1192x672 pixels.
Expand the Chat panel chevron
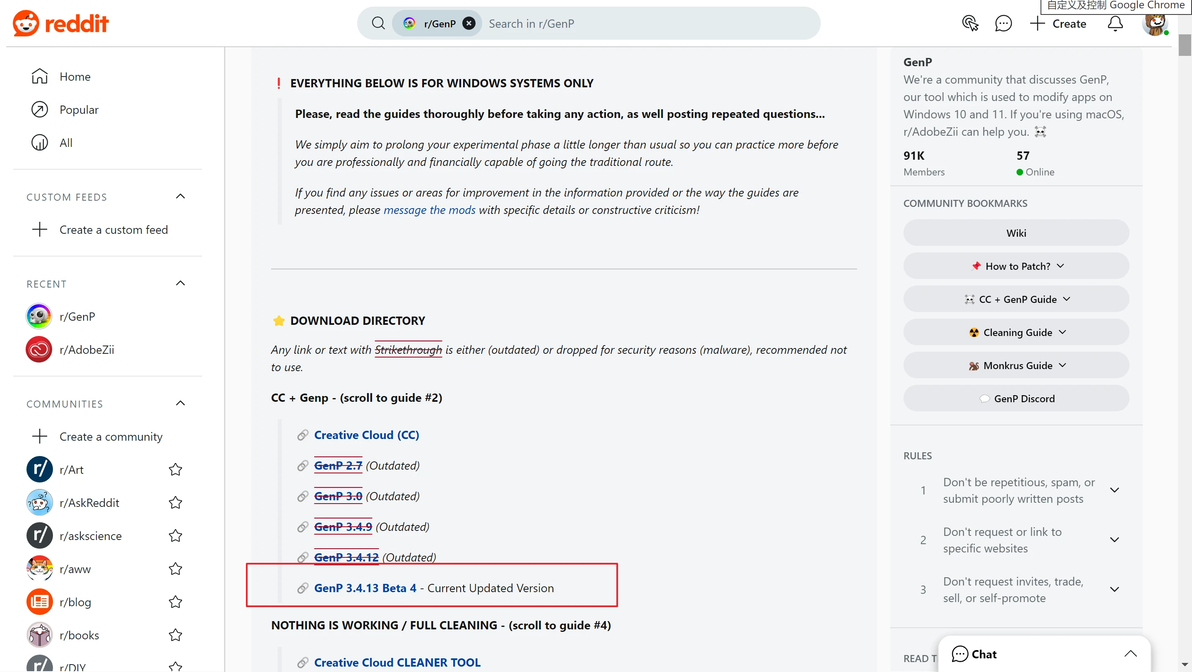(1130, 654)
